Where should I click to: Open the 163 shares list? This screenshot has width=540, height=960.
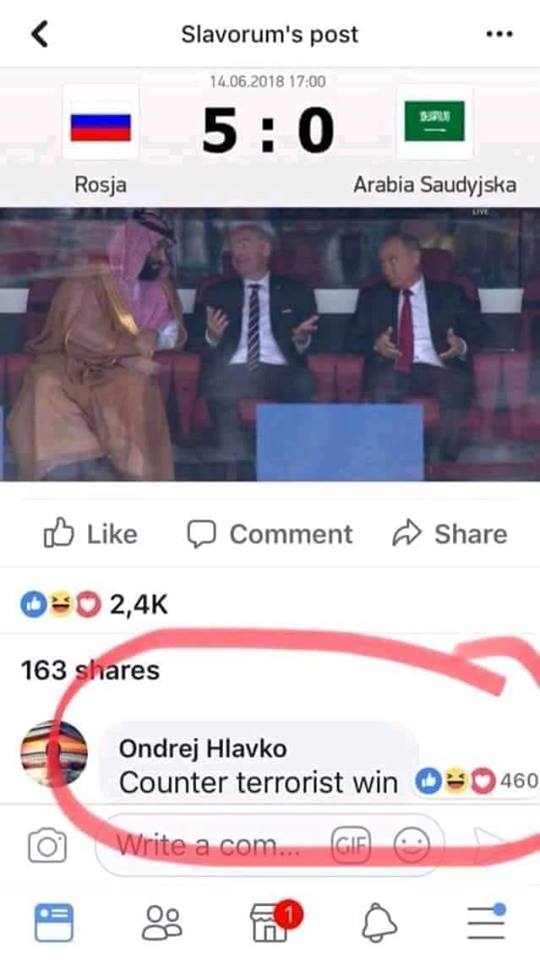(x=90, y=670)
